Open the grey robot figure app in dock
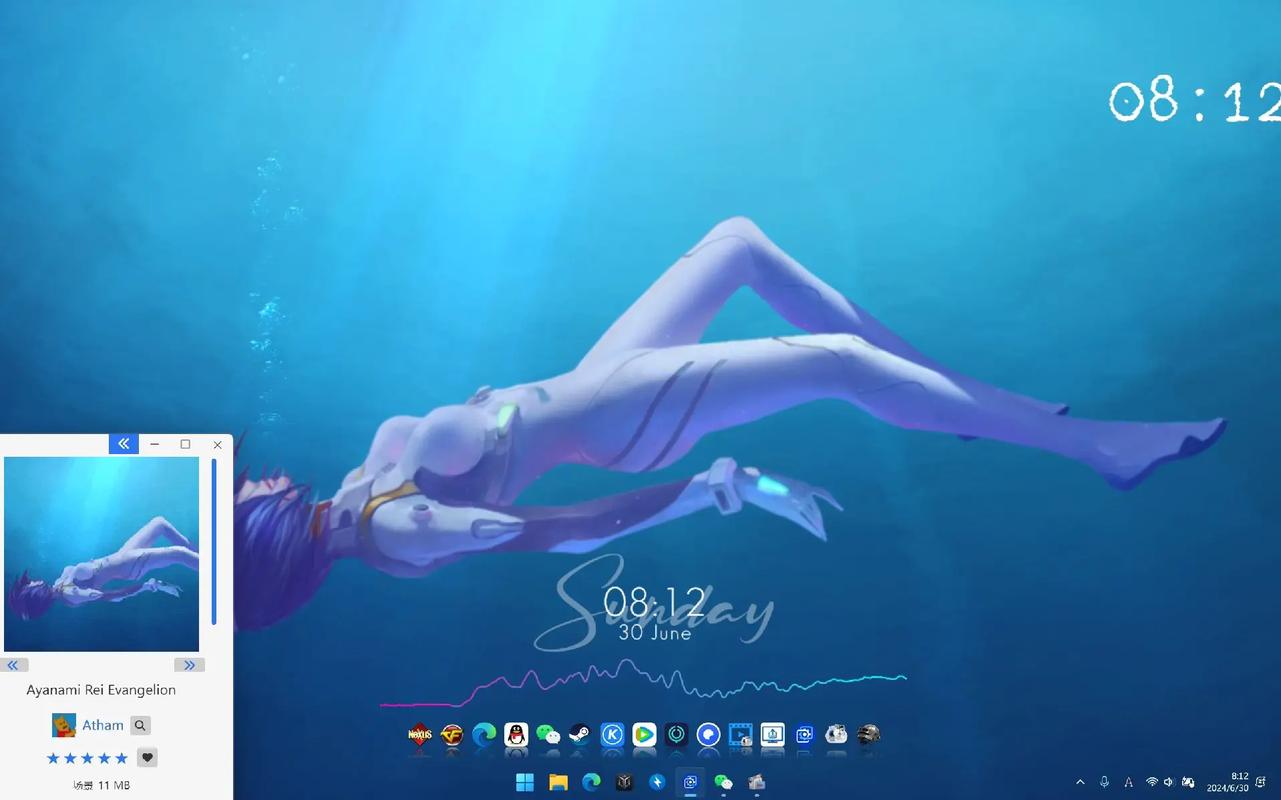1281x800 pixels. coord(836,735)
